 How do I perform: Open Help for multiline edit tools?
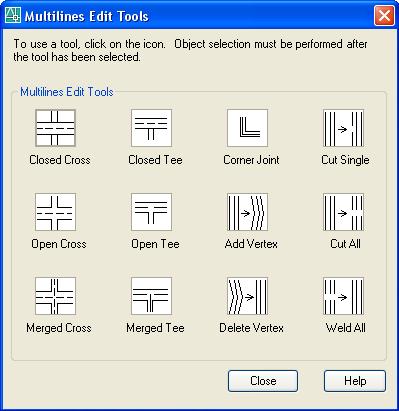pyautogui.click(x=355, y=381)
